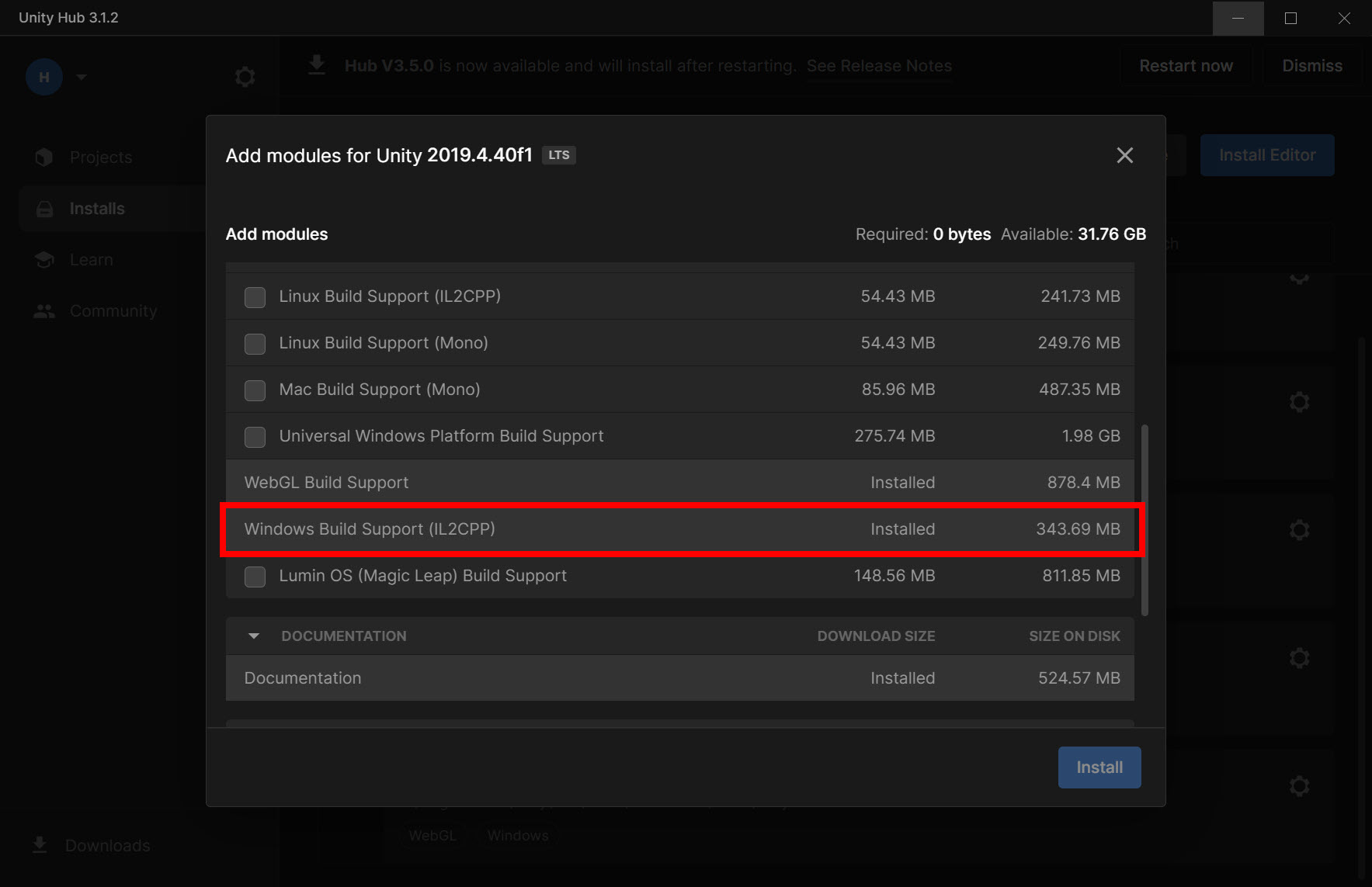1372x887 pixels.
Task: Click the Installs lock icon
Action: pos(44,209)
